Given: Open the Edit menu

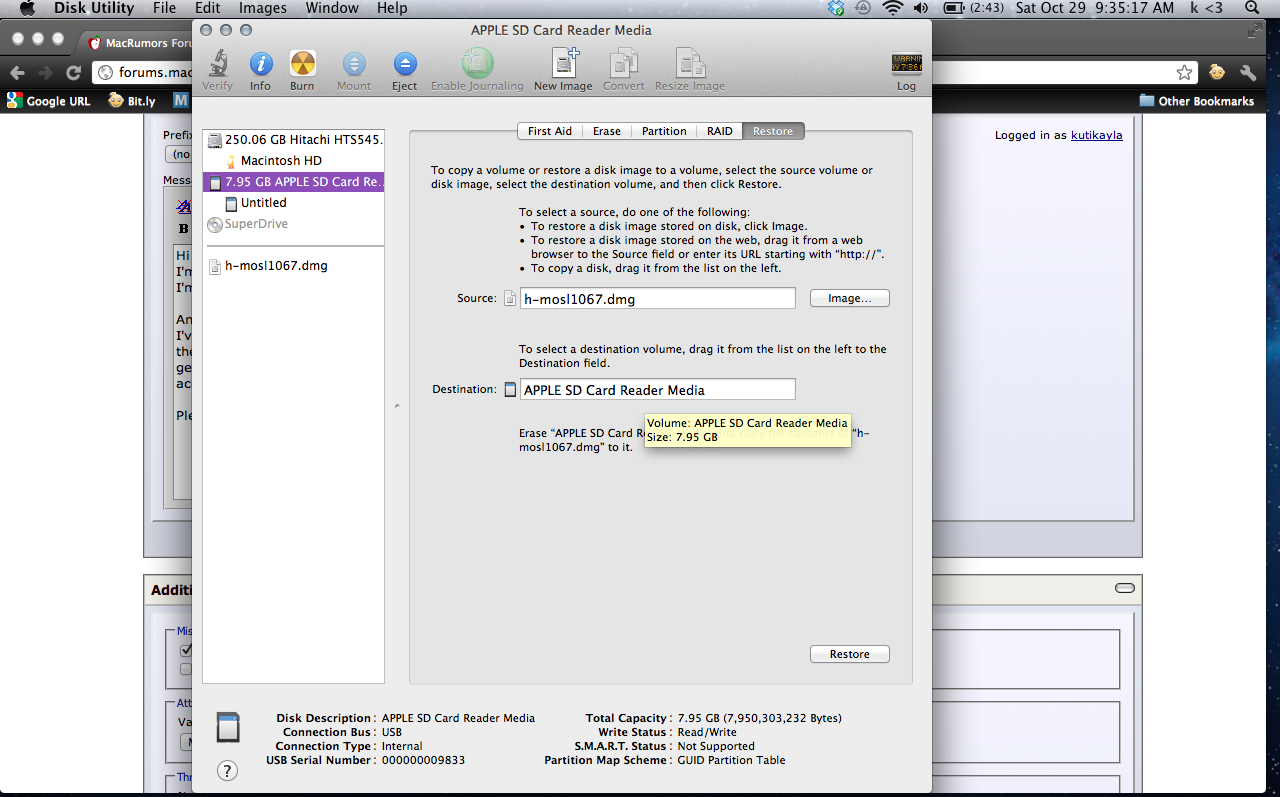Looking at the screenshot, I should [207, 8].
